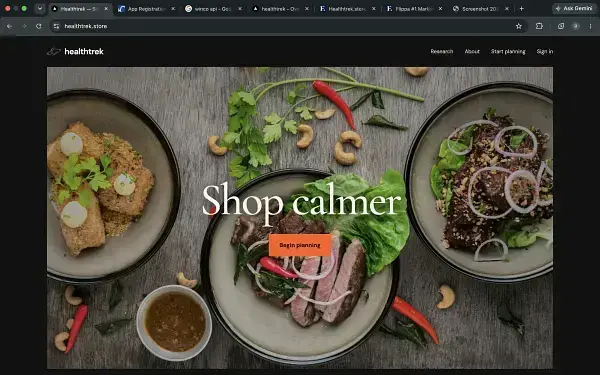Close the Flippa #1 Marketplace tab

(x=440, y=8)
